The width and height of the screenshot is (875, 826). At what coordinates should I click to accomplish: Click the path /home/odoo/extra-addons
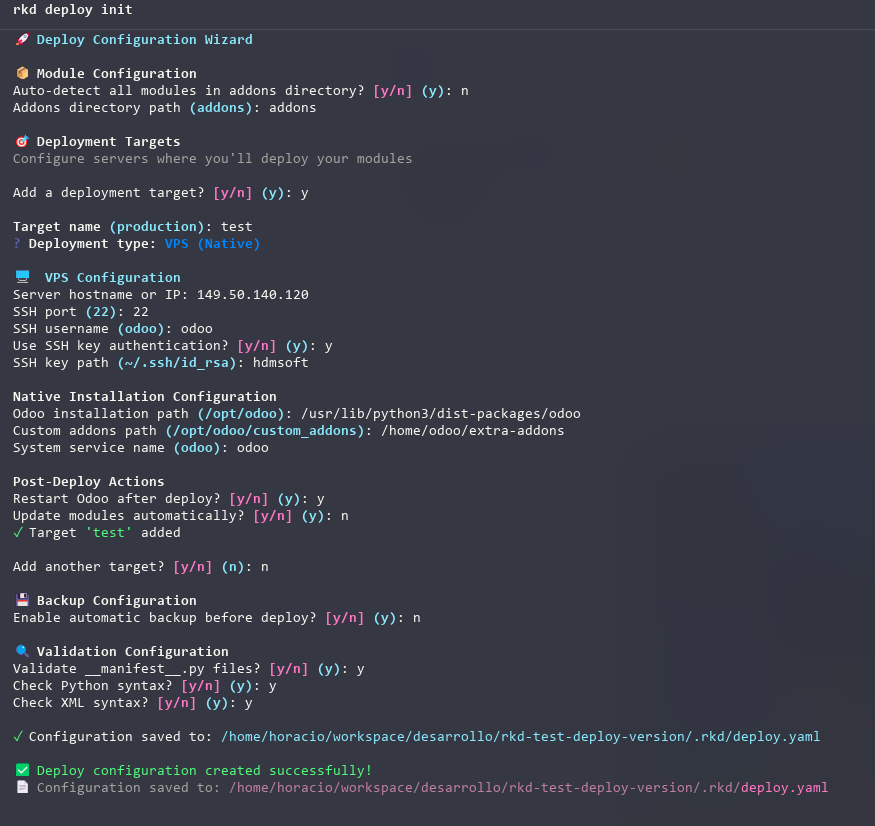click(472, 431)
